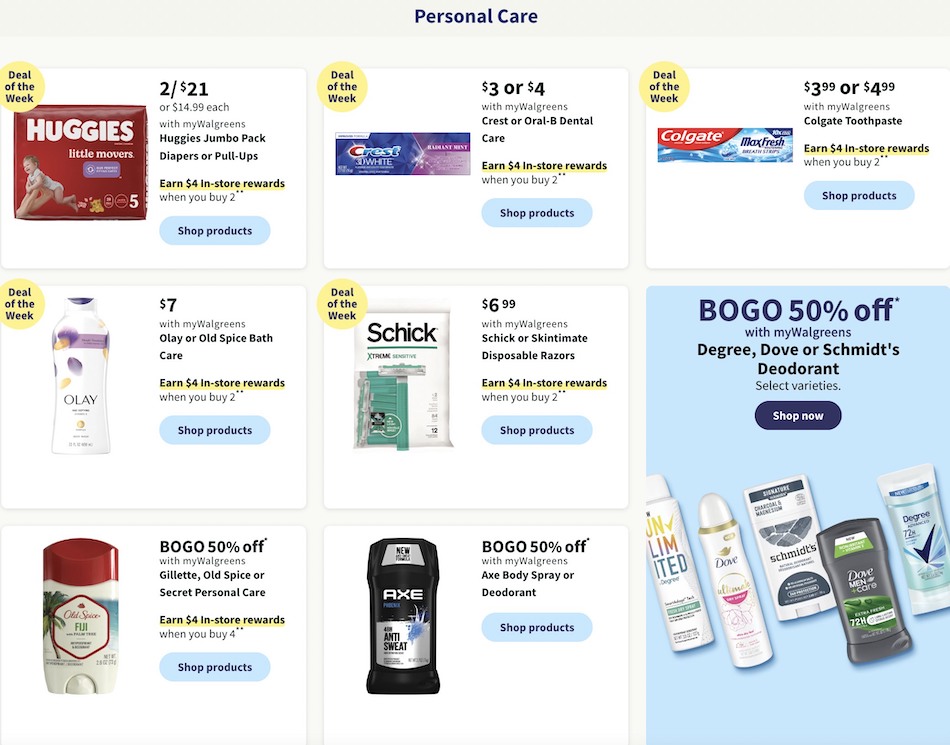Select Shop products for Colgate Toothpaste
This screenshot has height=745, width=950.
[859, 196]
